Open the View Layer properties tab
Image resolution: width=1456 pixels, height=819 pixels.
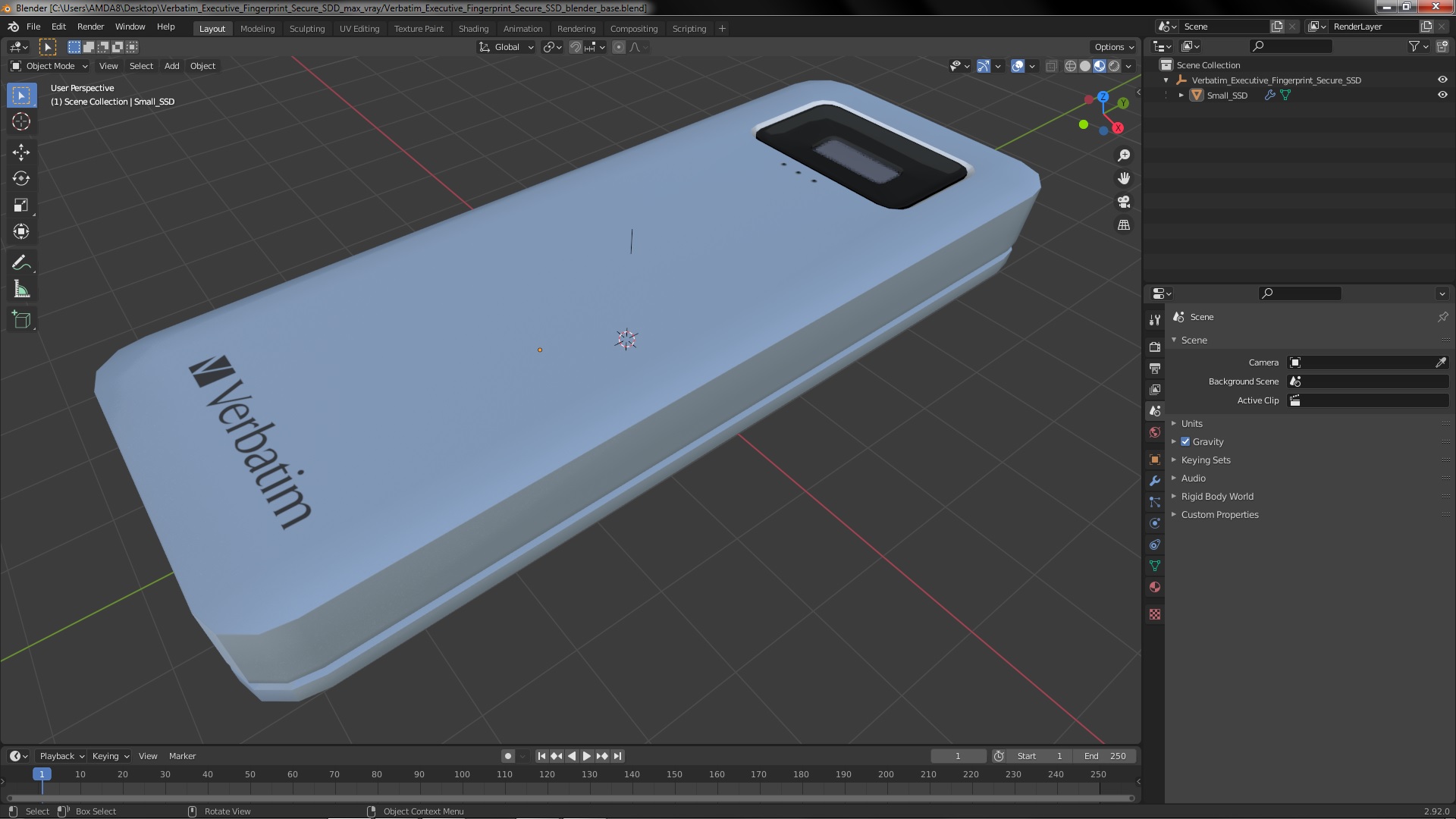pyautogui.click(x=1155, y=389)
